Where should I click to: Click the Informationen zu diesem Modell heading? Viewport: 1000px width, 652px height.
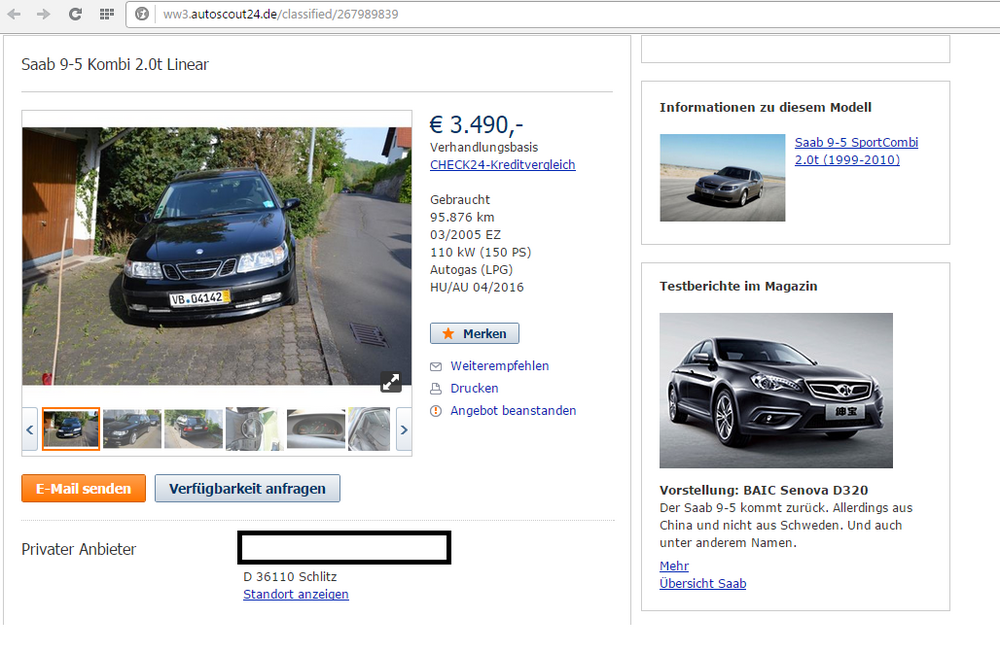pos(765,107)
